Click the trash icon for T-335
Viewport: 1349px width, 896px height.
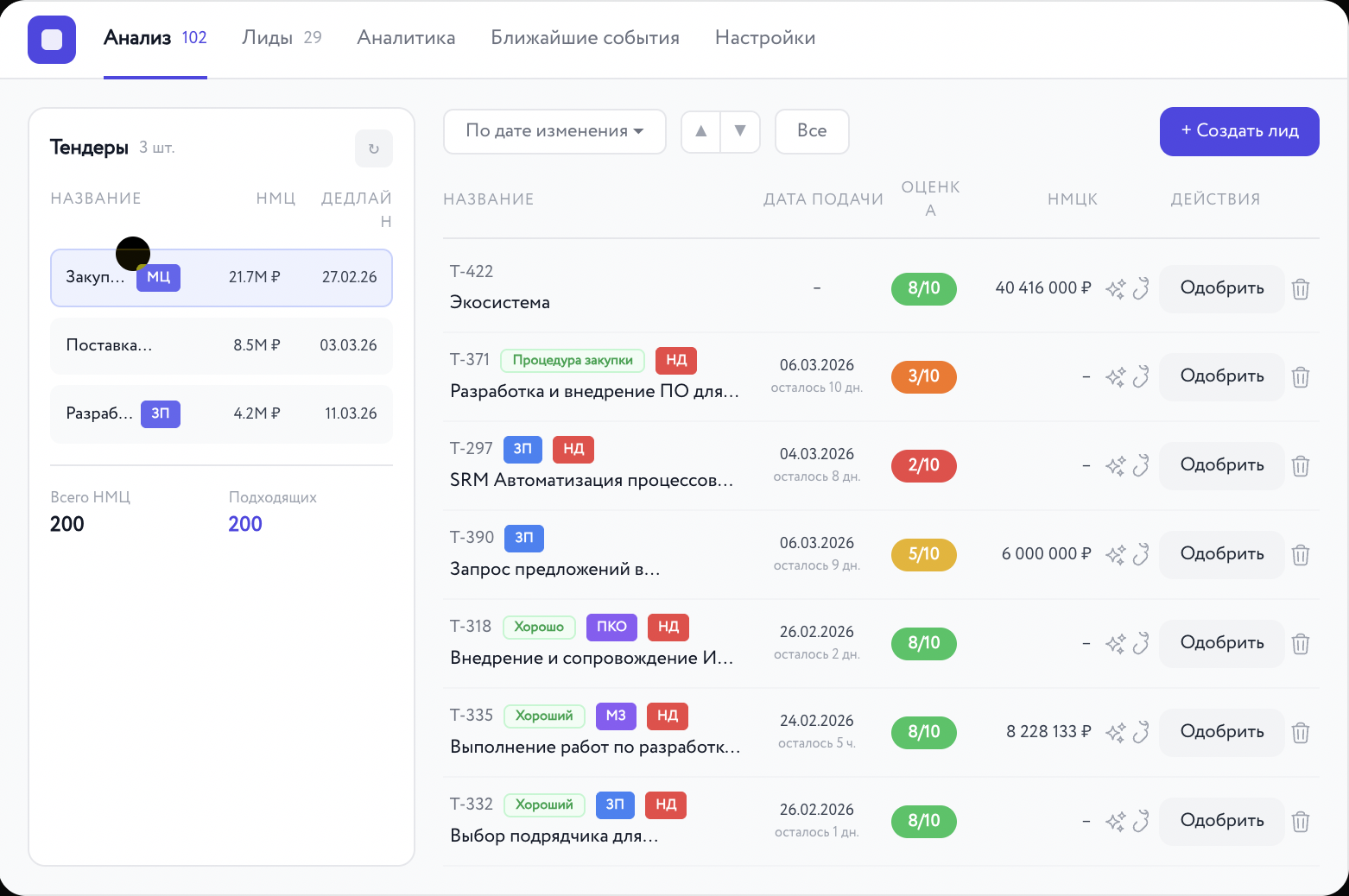click(1300, 733)
